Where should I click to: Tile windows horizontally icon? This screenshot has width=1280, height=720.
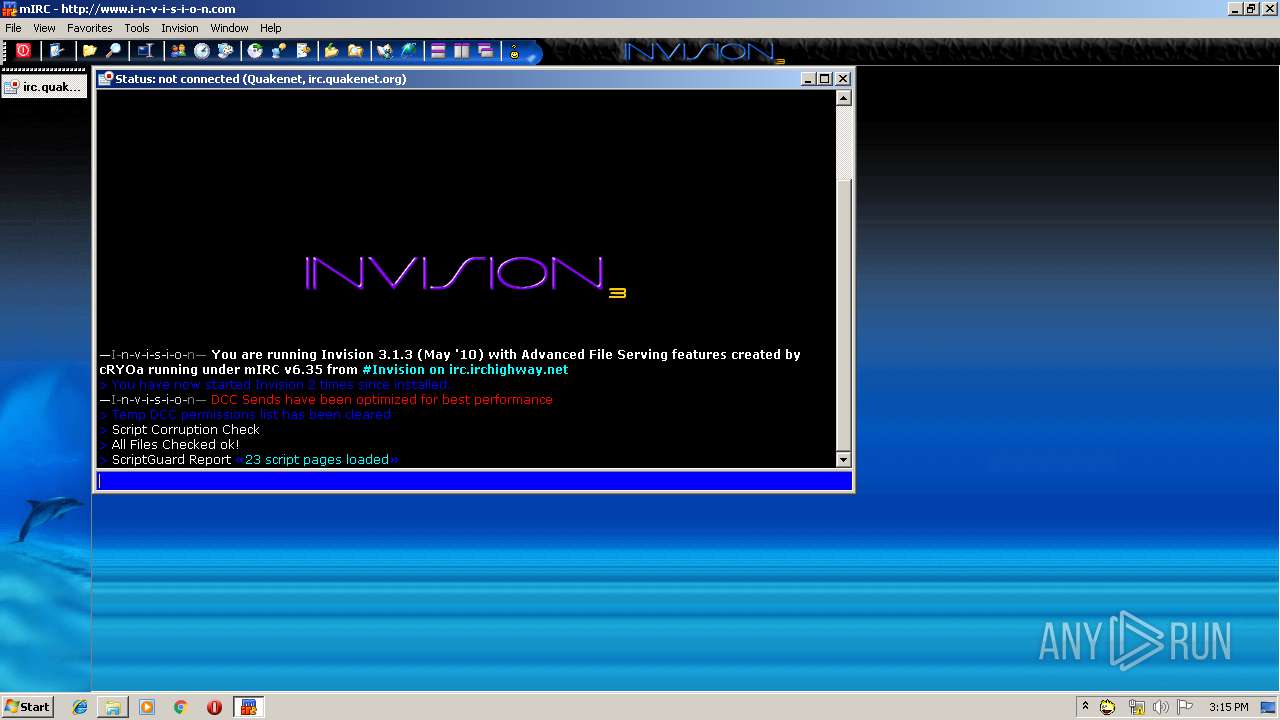438,51
